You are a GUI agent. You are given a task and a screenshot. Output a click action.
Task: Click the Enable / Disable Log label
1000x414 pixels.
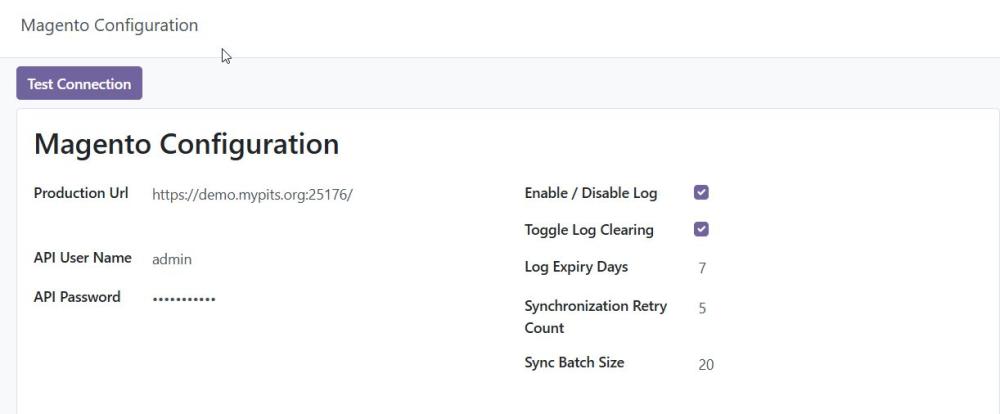[591, 193]
